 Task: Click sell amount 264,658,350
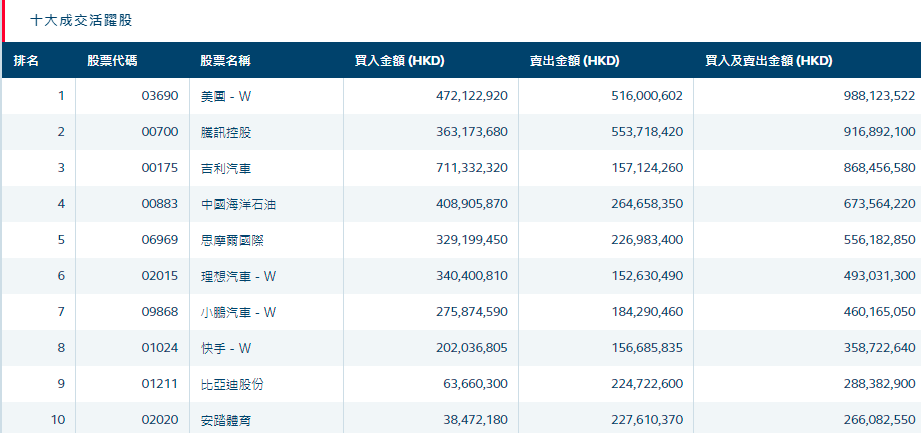(x=647, y=204)
